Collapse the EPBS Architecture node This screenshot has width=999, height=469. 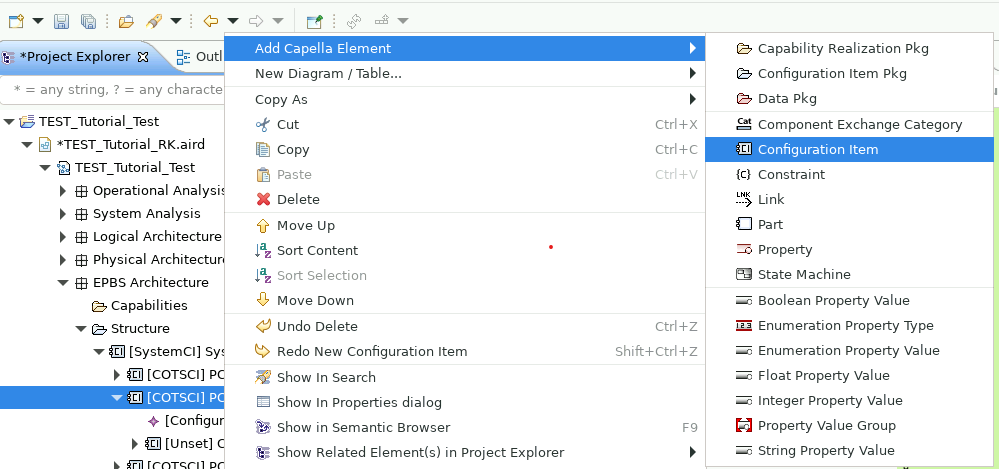coord(62,282)
